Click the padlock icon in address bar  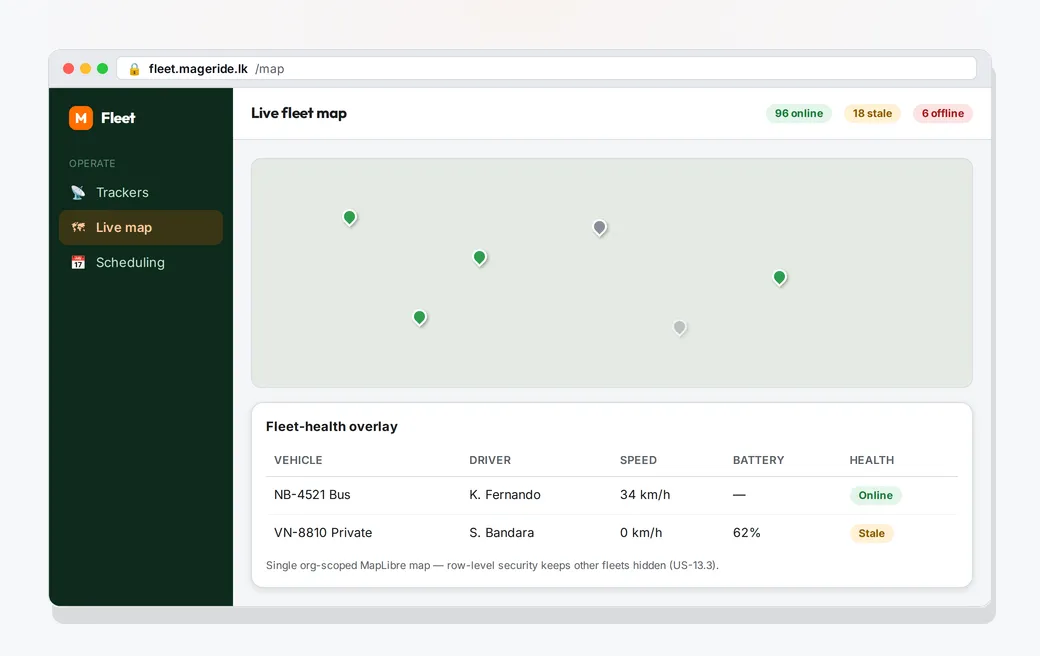point(135,69)
